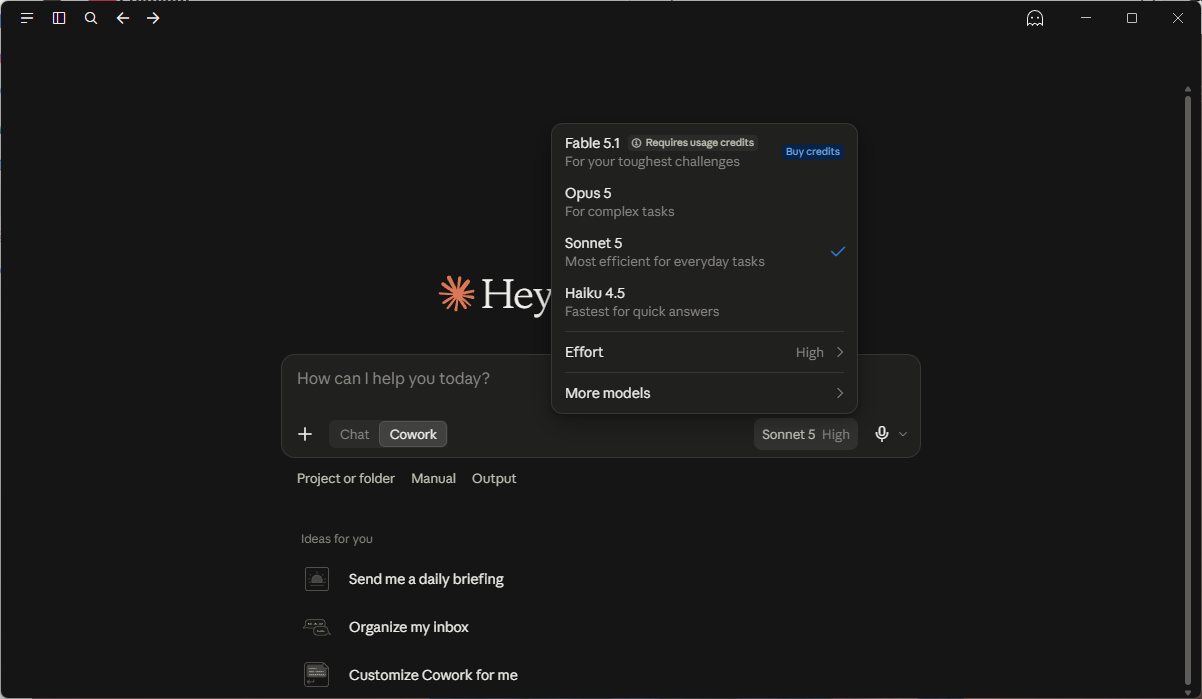1202x699 pixels.
Task: Click the checkmark next to Sonnet 5
Action: (x=838, y=251)
